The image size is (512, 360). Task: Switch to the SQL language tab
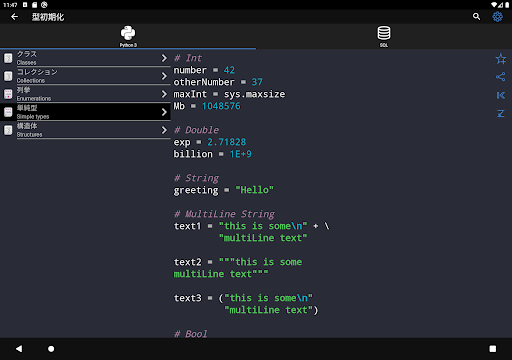pos(384,36)
